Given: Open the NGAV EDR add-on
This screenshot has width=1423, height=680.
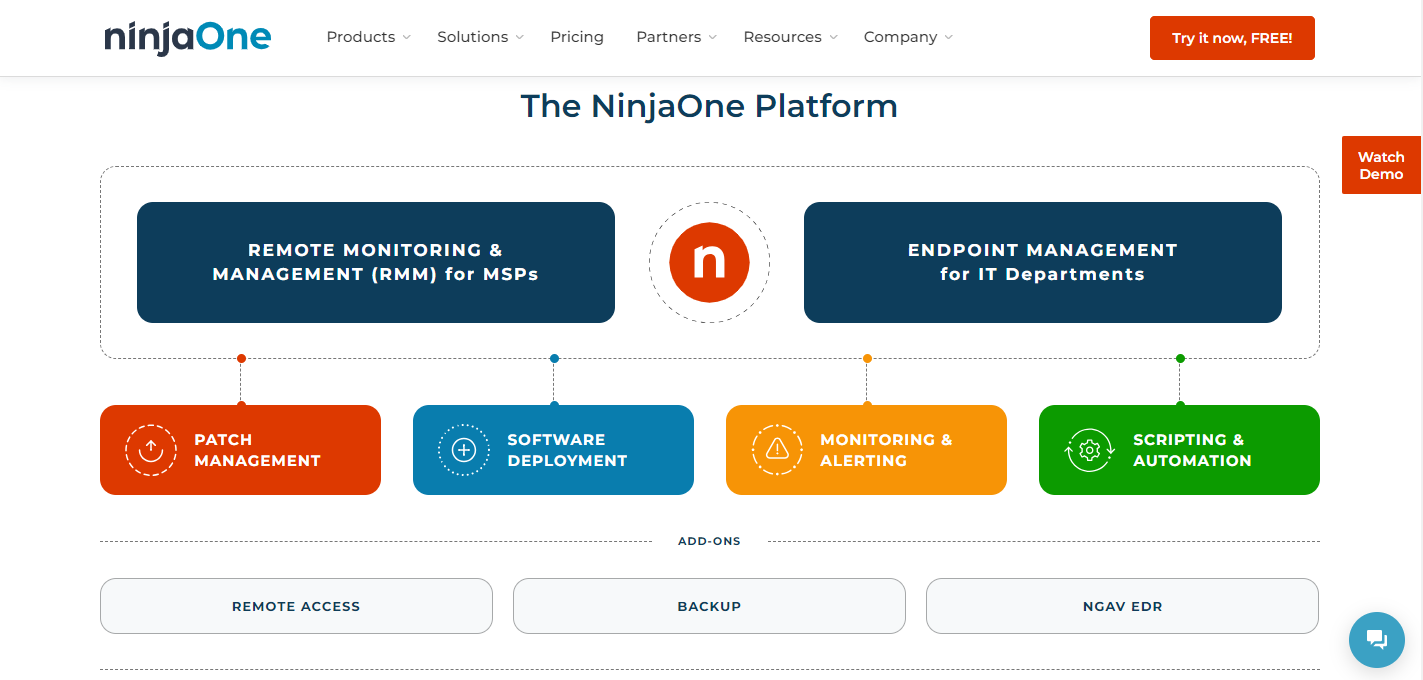Looking at the screenshot, I should [x=1122, y=606].
